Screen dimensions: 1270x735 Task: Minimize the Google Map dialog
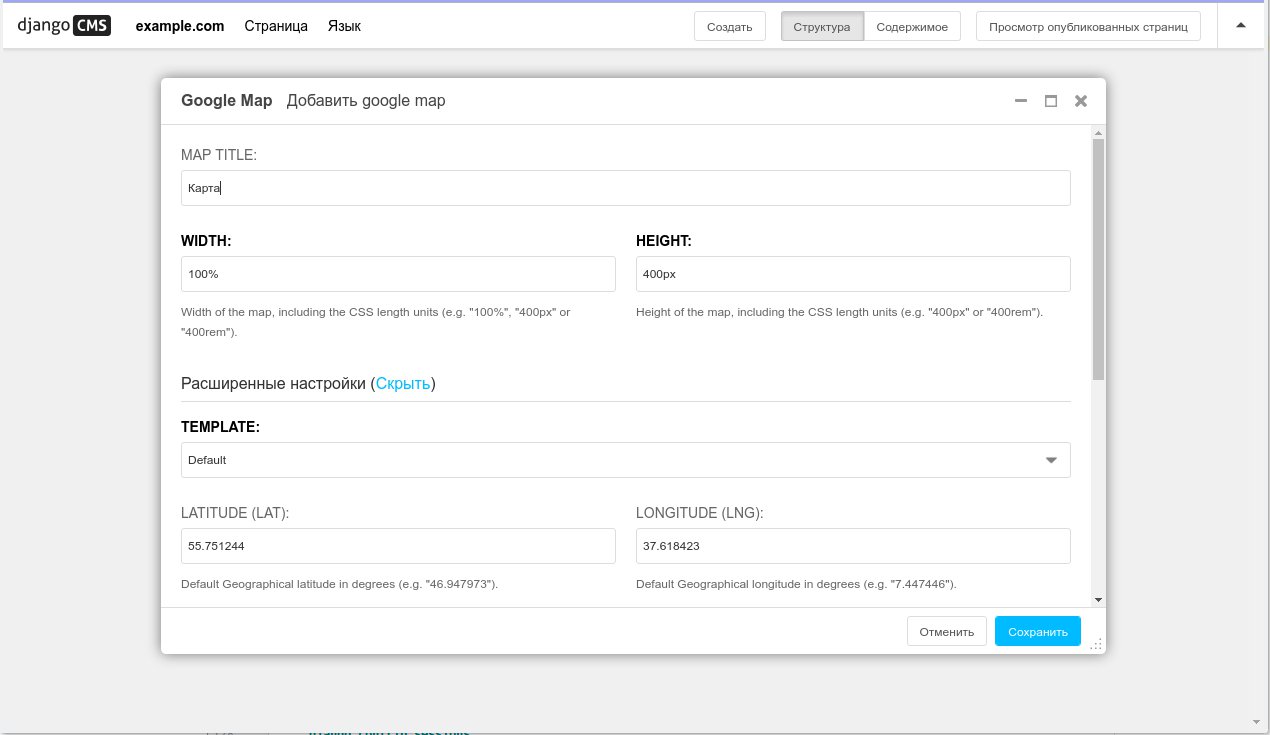click(1021, 101)
